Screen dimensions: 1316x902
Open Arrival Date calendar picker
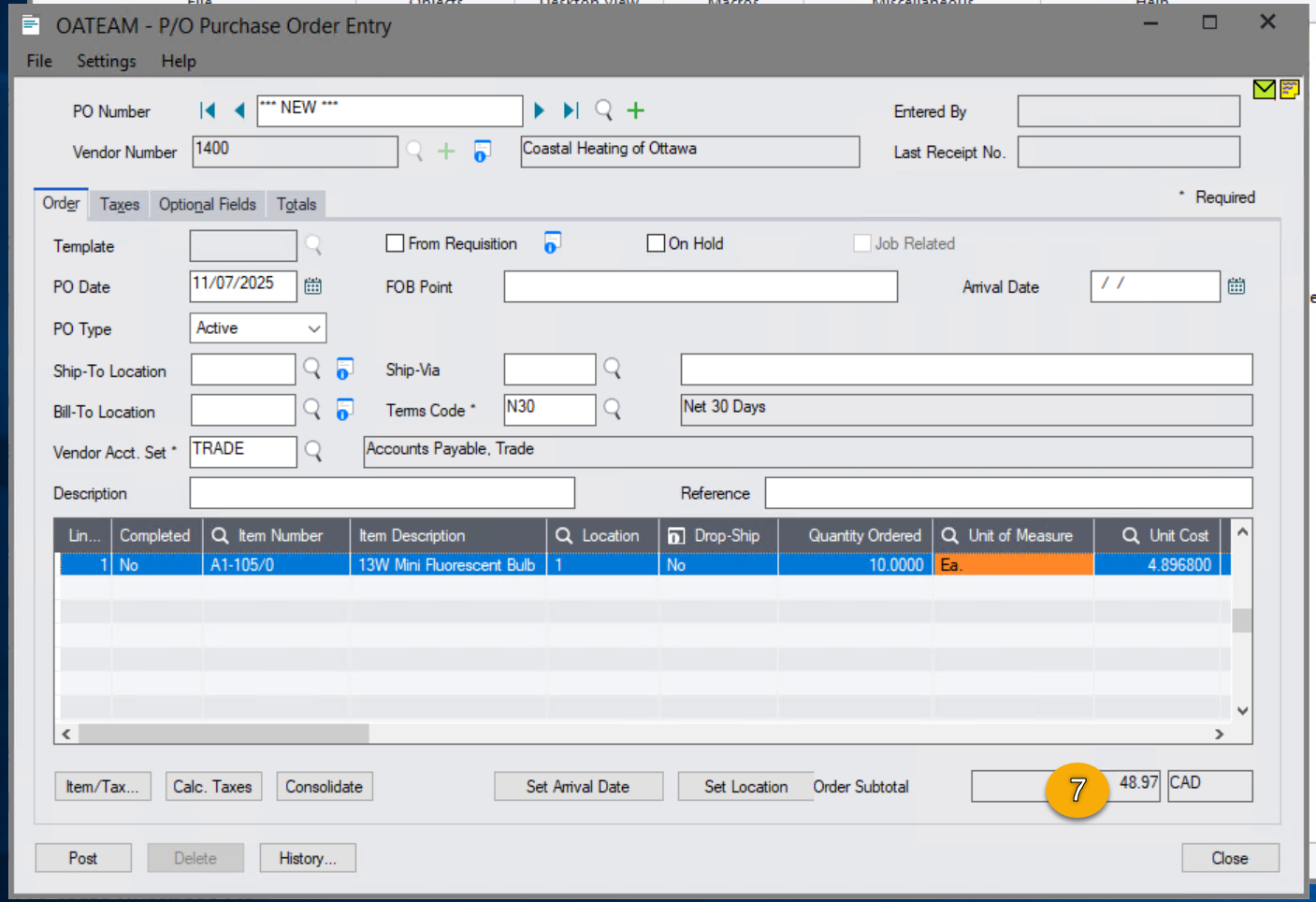(x=1236, y=286)
